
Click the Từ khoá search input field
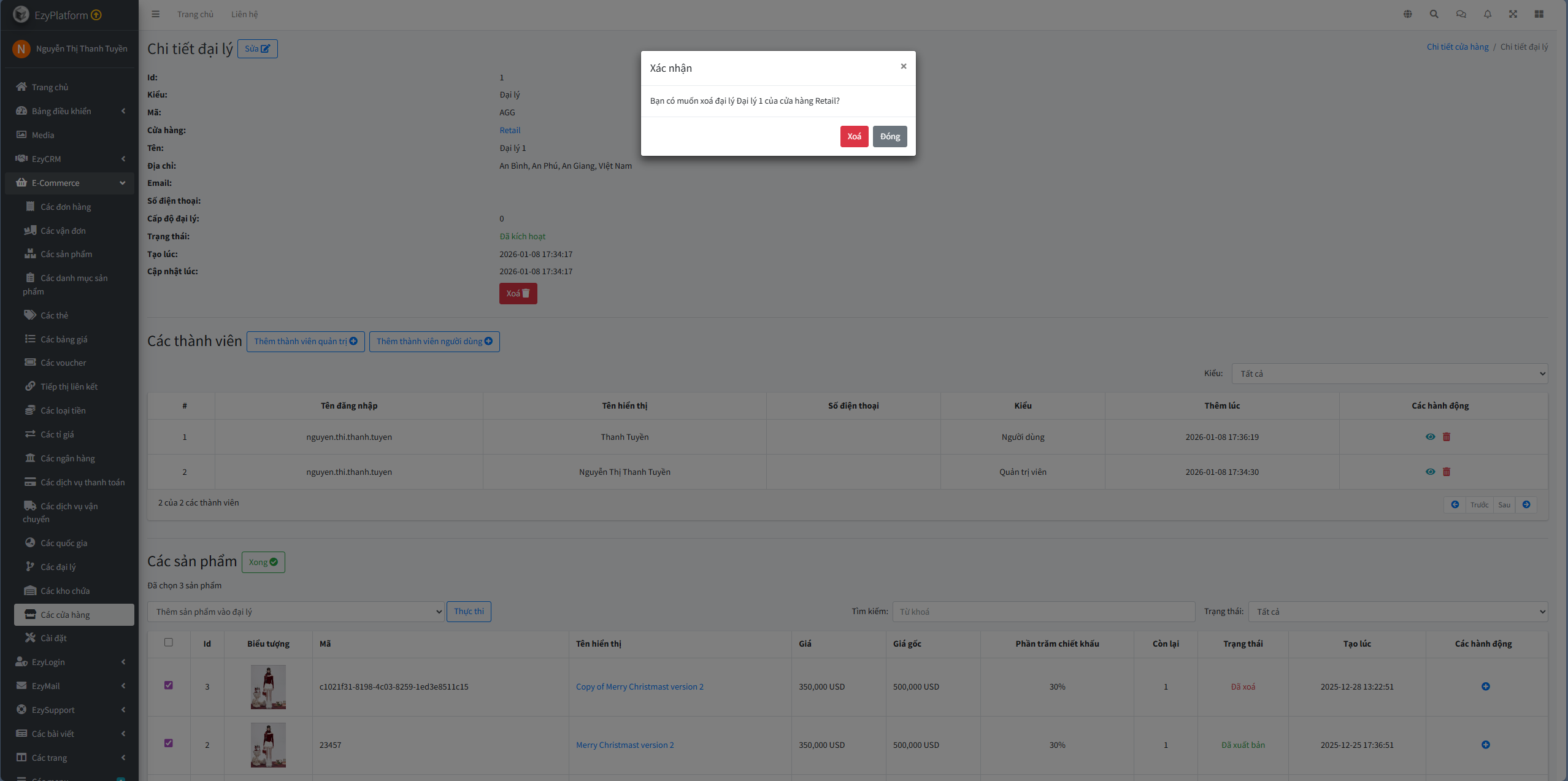pos(1043,612)
